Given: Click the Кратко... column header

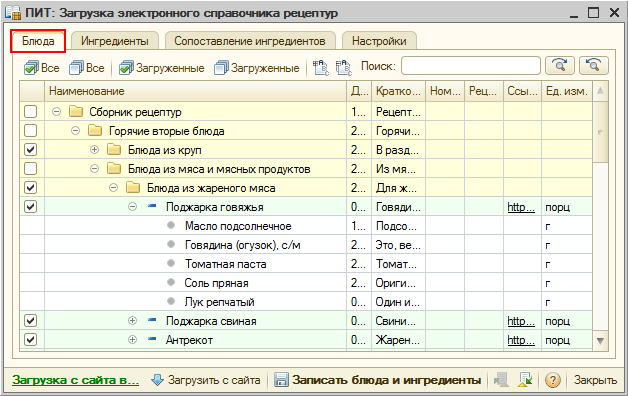Looking at the screenshot, I should point(398,91).
